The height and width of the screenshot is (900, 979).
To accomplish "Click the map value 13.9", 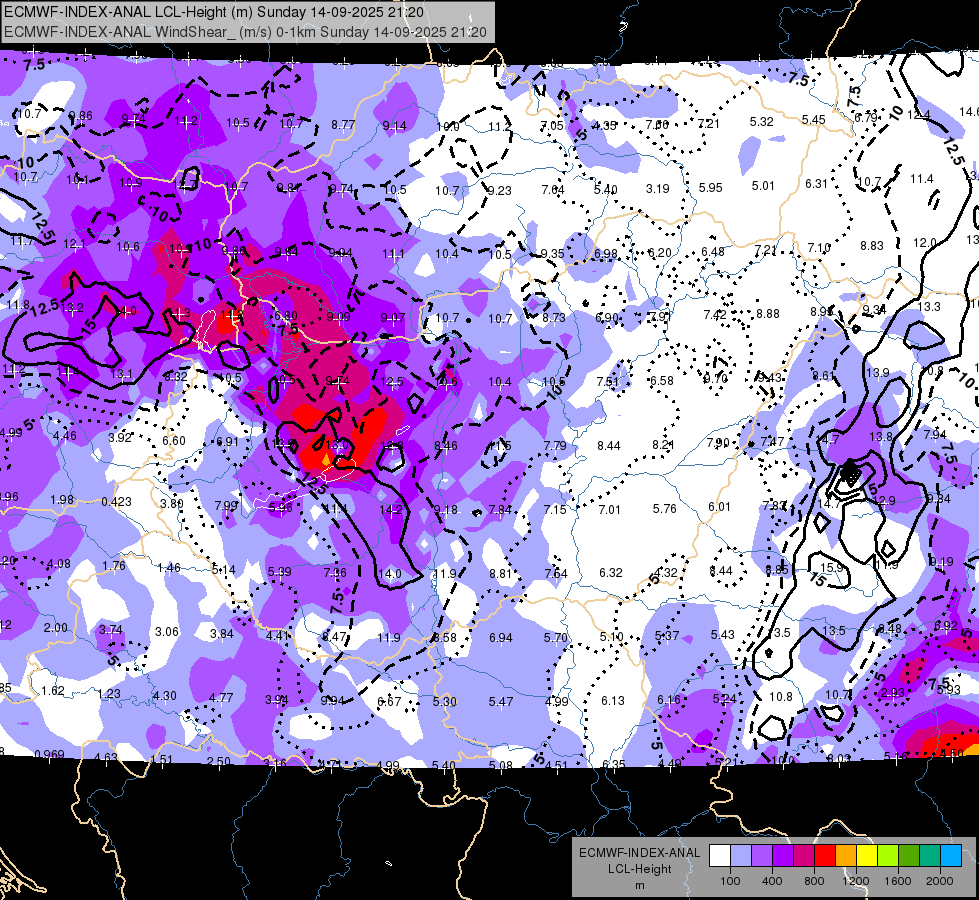I will point(877,372).
